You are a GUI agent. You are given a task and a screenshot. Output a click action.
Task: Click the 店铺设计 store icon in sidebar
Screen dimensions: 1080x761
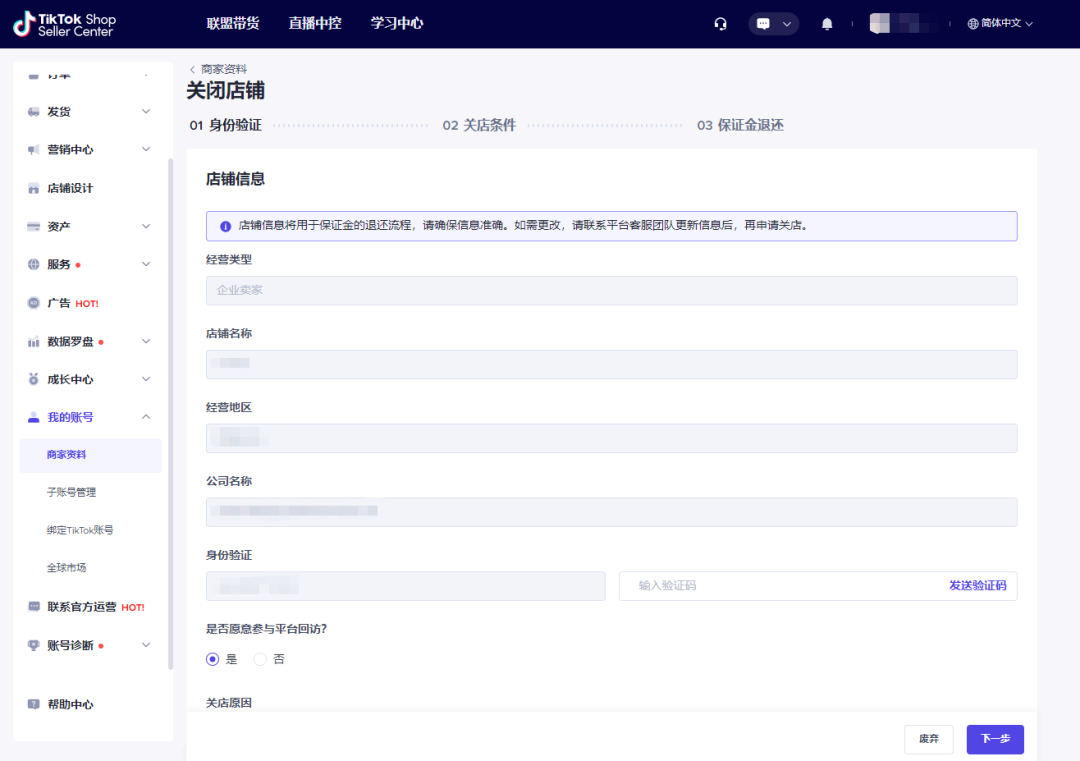pos(34,188)
